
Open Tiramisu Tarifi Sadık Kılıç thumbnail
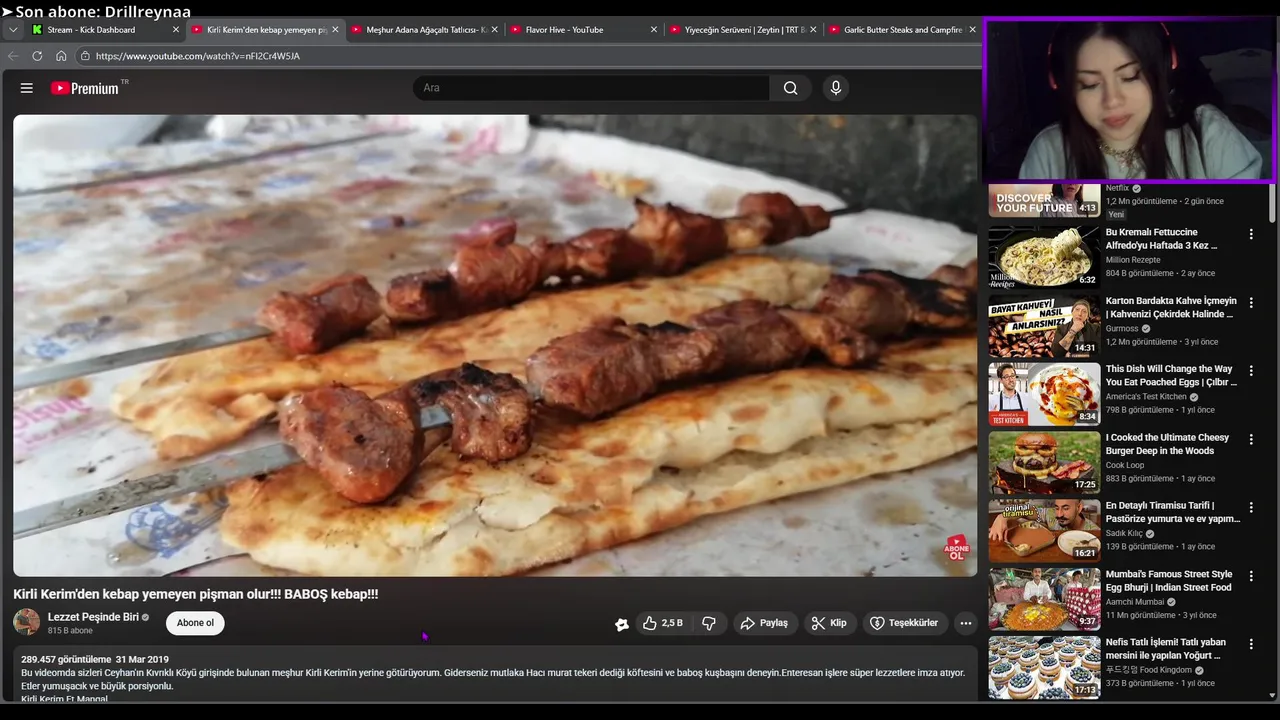tap(1044, 531)
